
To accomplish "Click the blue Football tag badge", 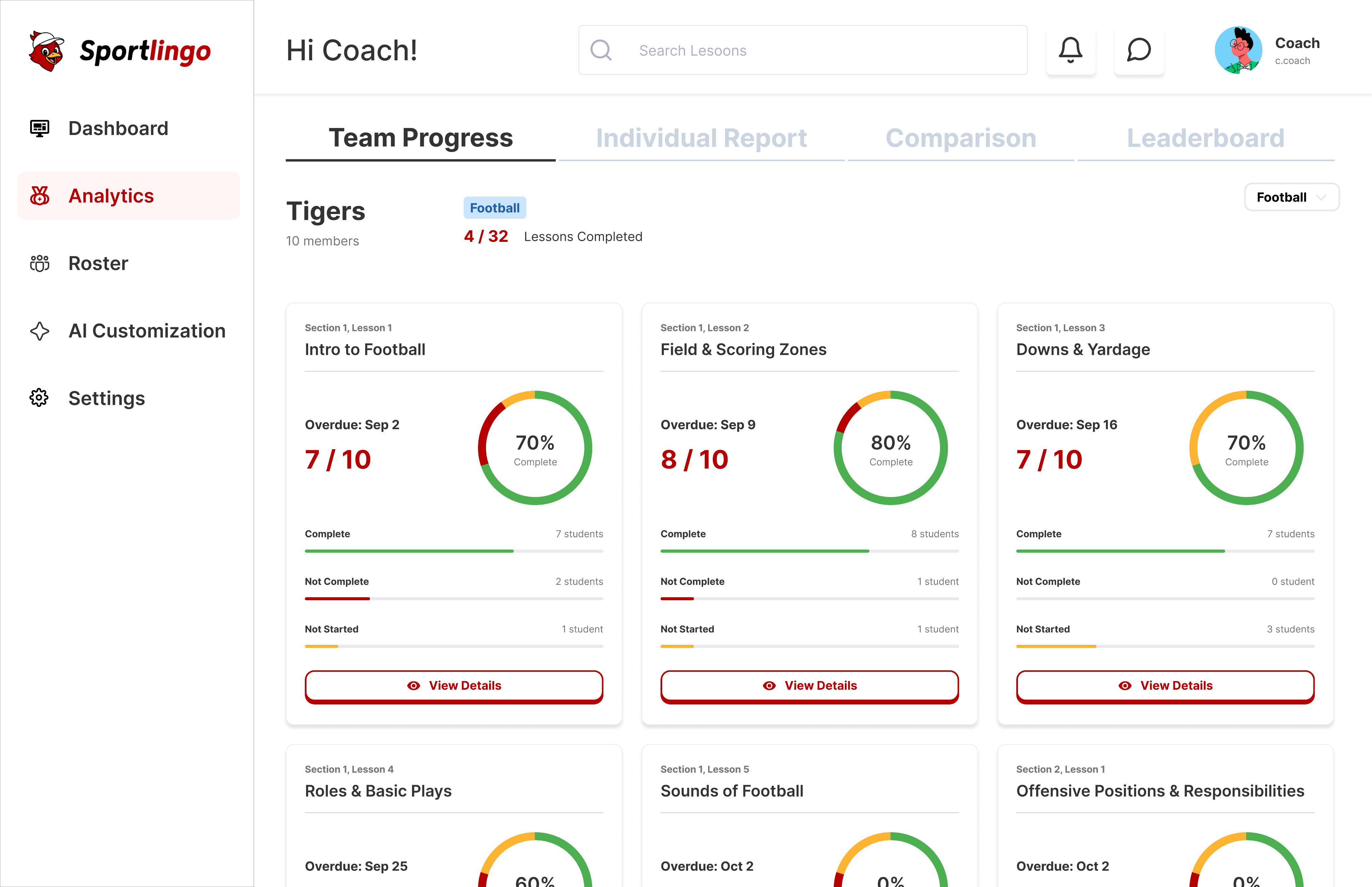I will click(494, 208).
